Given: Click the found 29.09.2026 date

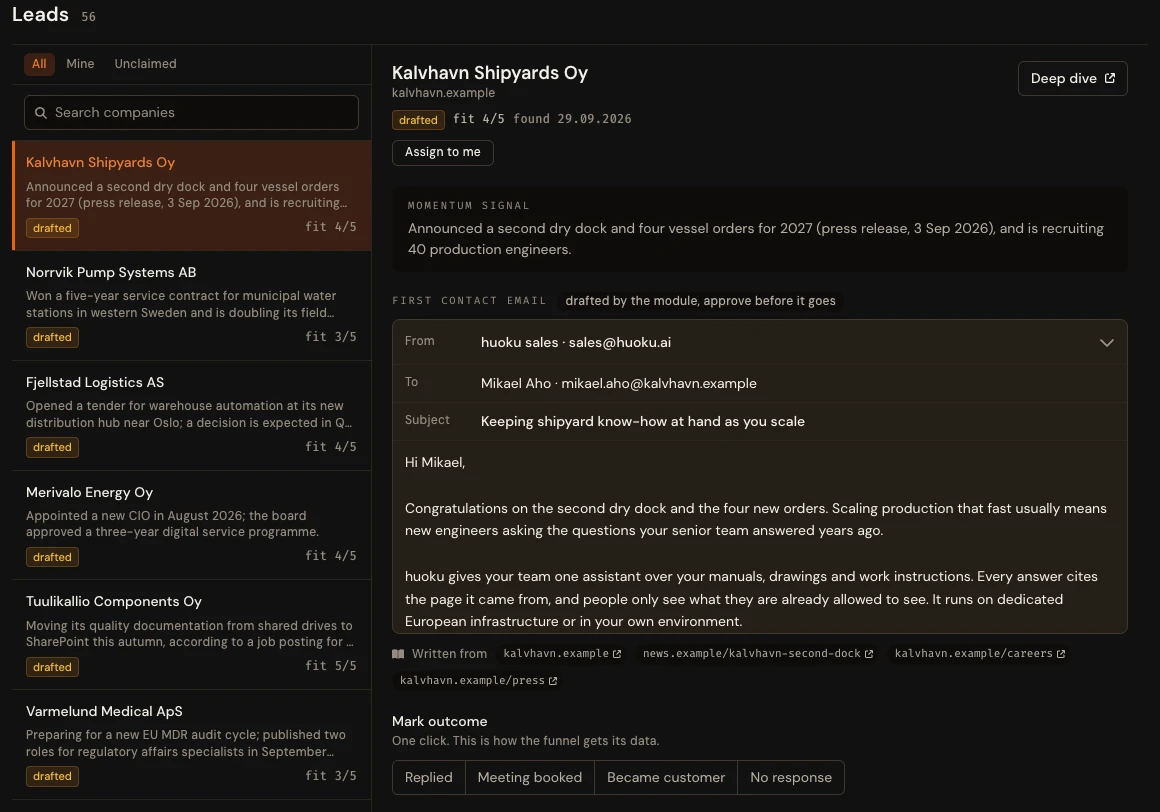Looking at the screenshot, I should tap(572, 119).
